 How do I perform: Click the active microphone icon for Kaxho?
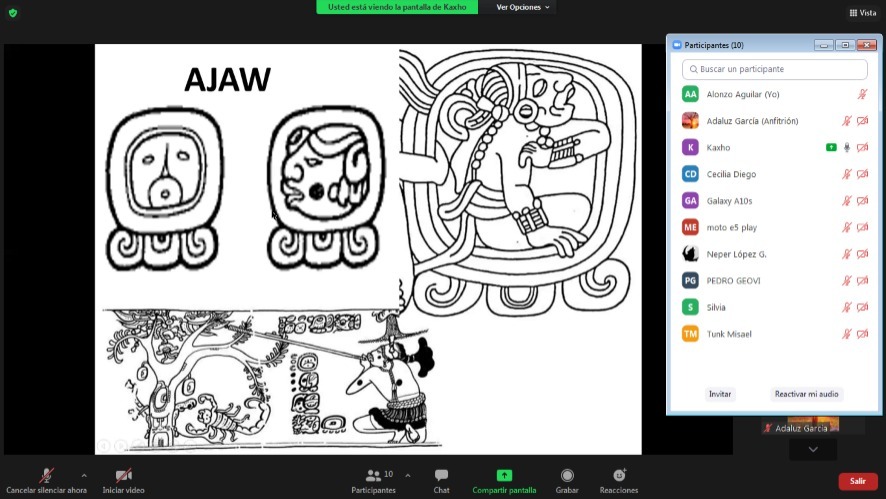(x=846, y=147)
